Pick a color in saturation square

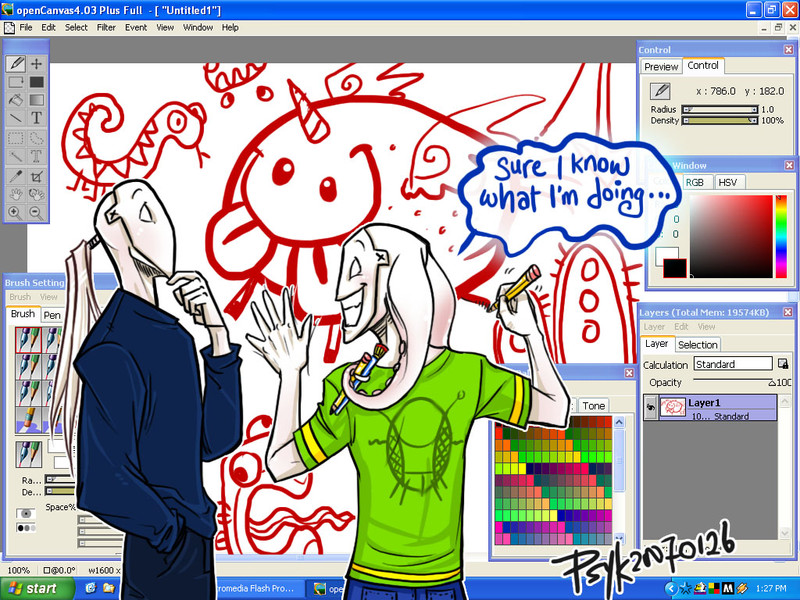(731, 236)
